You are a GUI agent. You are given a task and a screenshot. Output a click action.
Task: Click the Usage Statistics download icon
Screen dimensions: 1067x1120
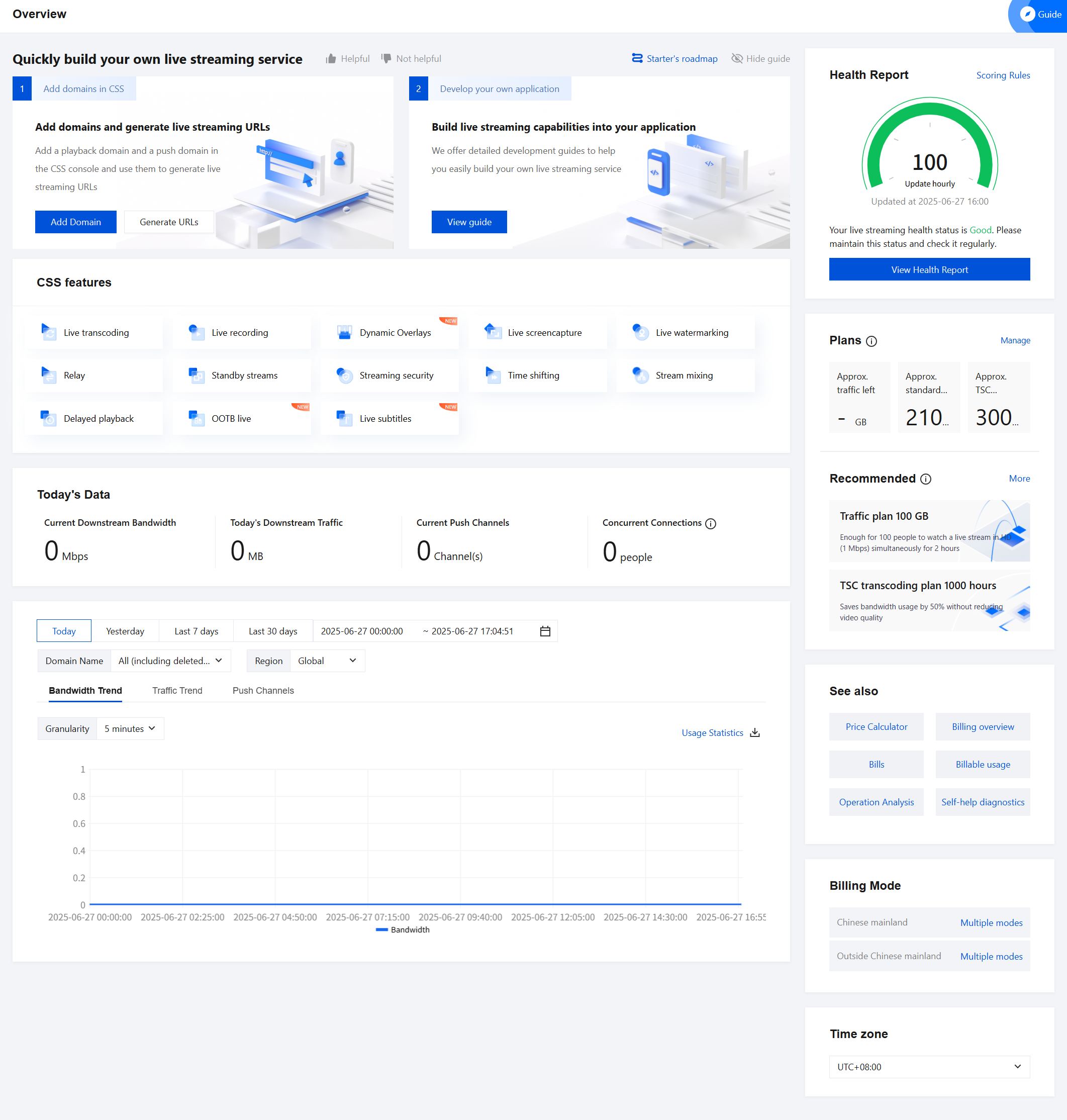coord(755,732)
